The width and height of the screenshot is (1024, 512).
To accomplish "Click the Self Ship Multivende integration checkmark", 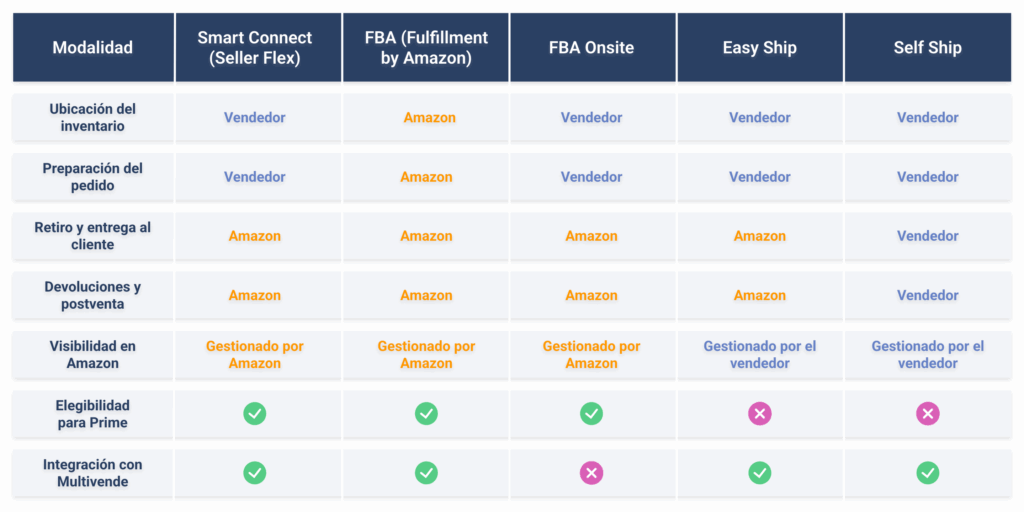I will pyautogui.click(x=927, y=473).
